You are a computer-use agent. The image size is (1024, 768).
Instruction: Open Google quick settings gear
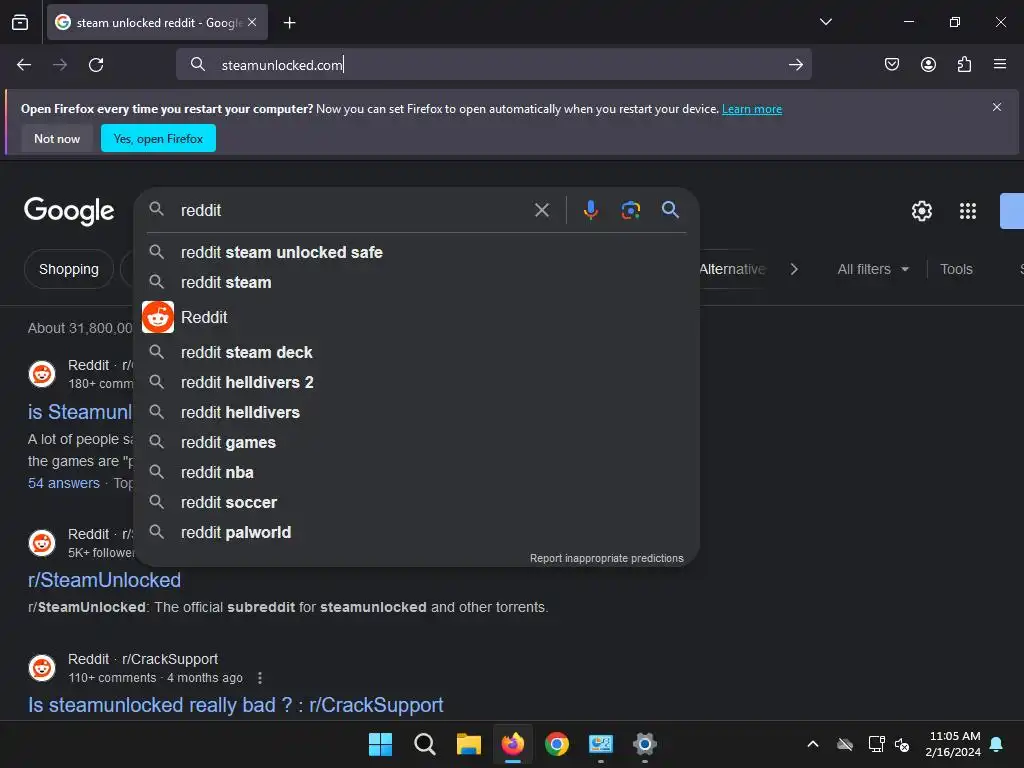[921, 211]
